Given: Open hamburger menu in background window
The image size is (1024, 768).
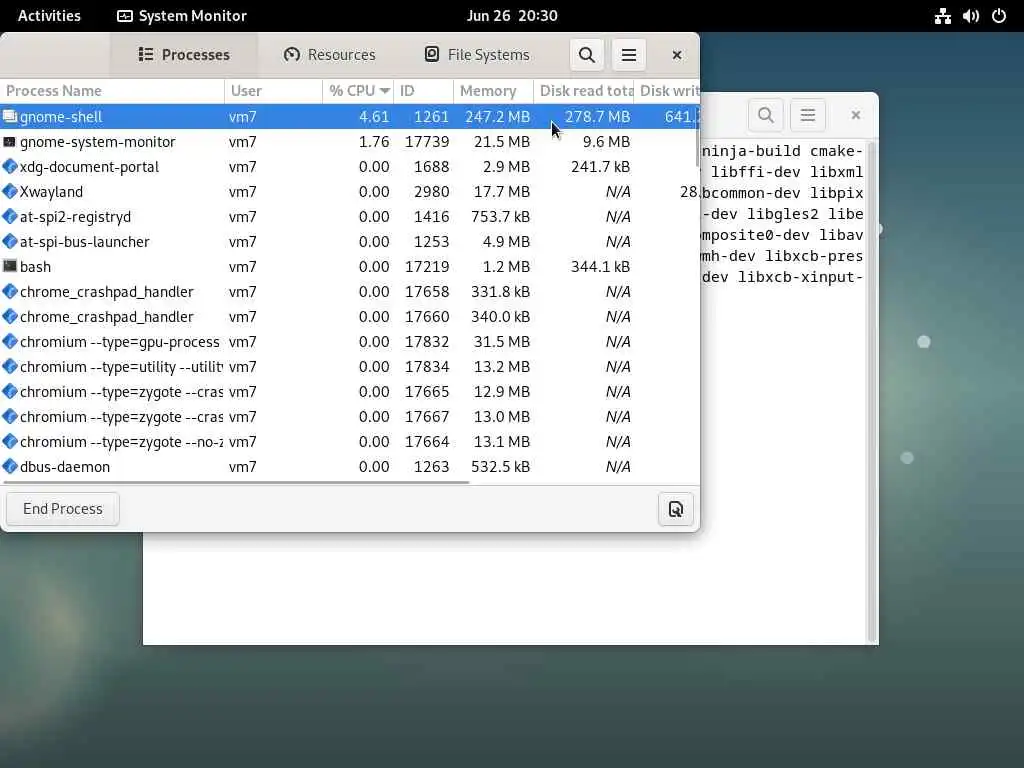Looking at the screenshot, I should pyautogui.click(x=808, y=116).
